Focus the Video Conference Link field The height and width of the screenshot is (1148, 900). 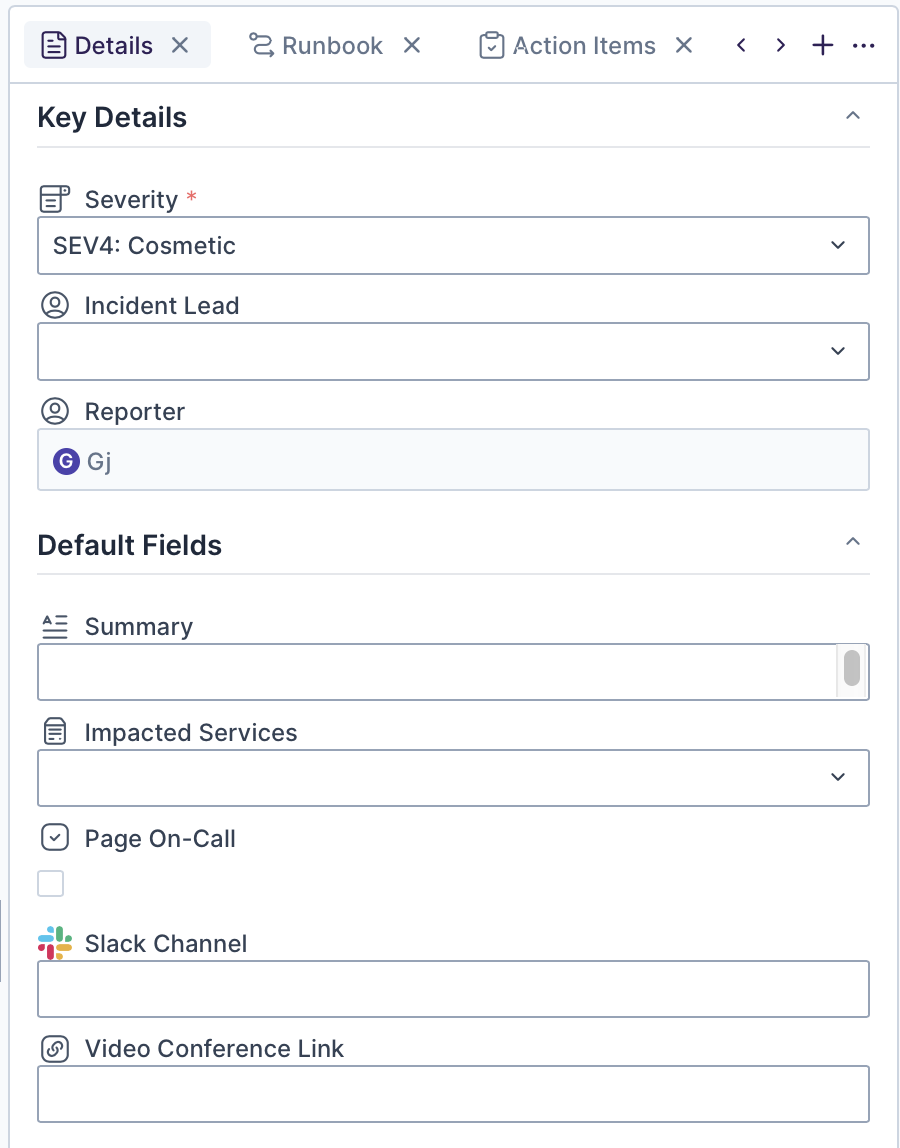point(453,1094)
